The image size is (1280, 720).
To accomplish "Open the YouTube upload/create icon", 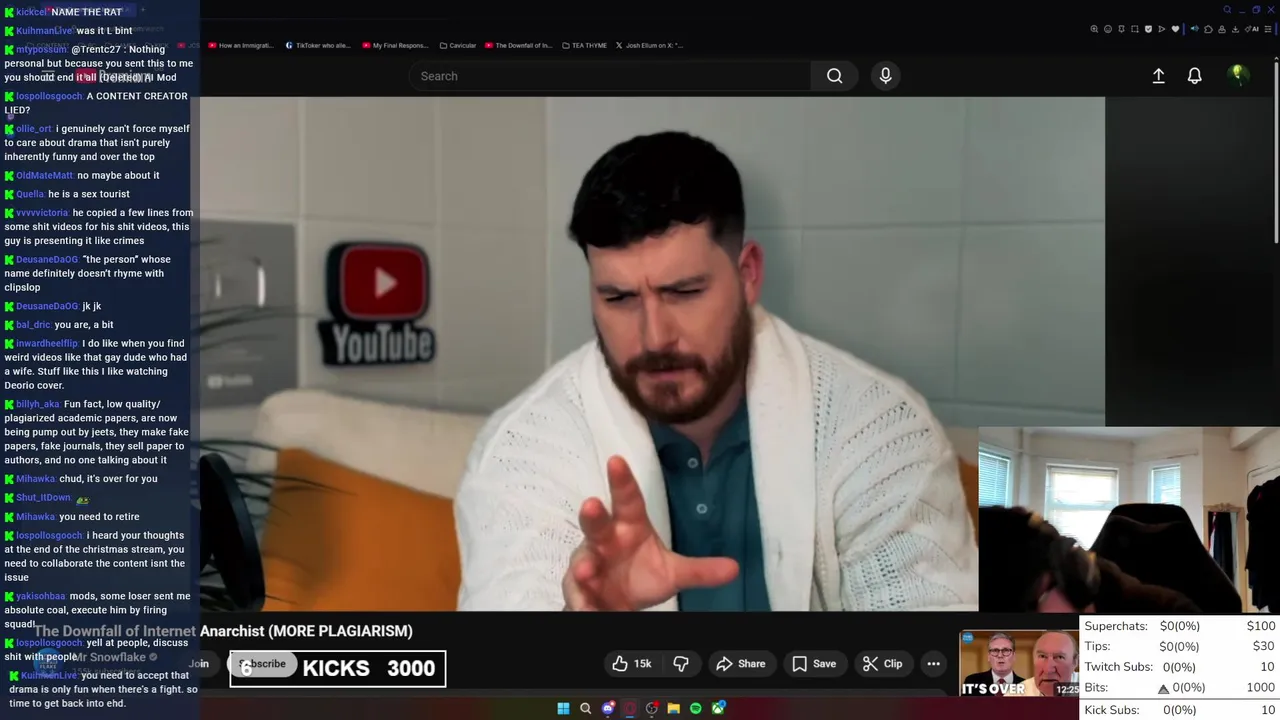I will (x=1158, y=76).
